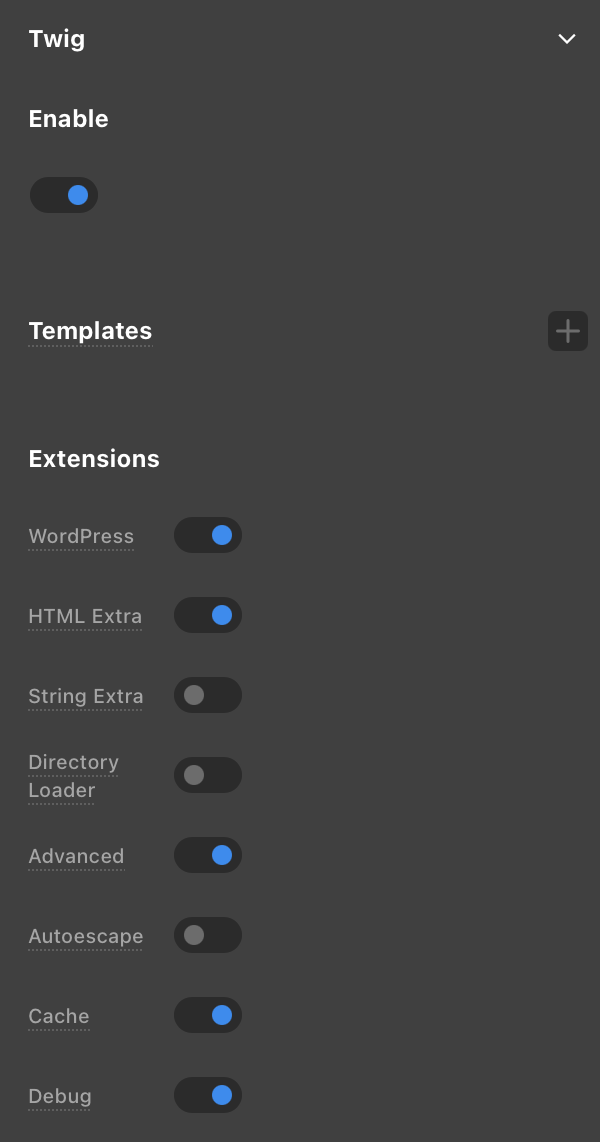Toggle the main Enable switch off
Image resolution: width=600 pixels, height=1142 pixels.
[64, 195]
